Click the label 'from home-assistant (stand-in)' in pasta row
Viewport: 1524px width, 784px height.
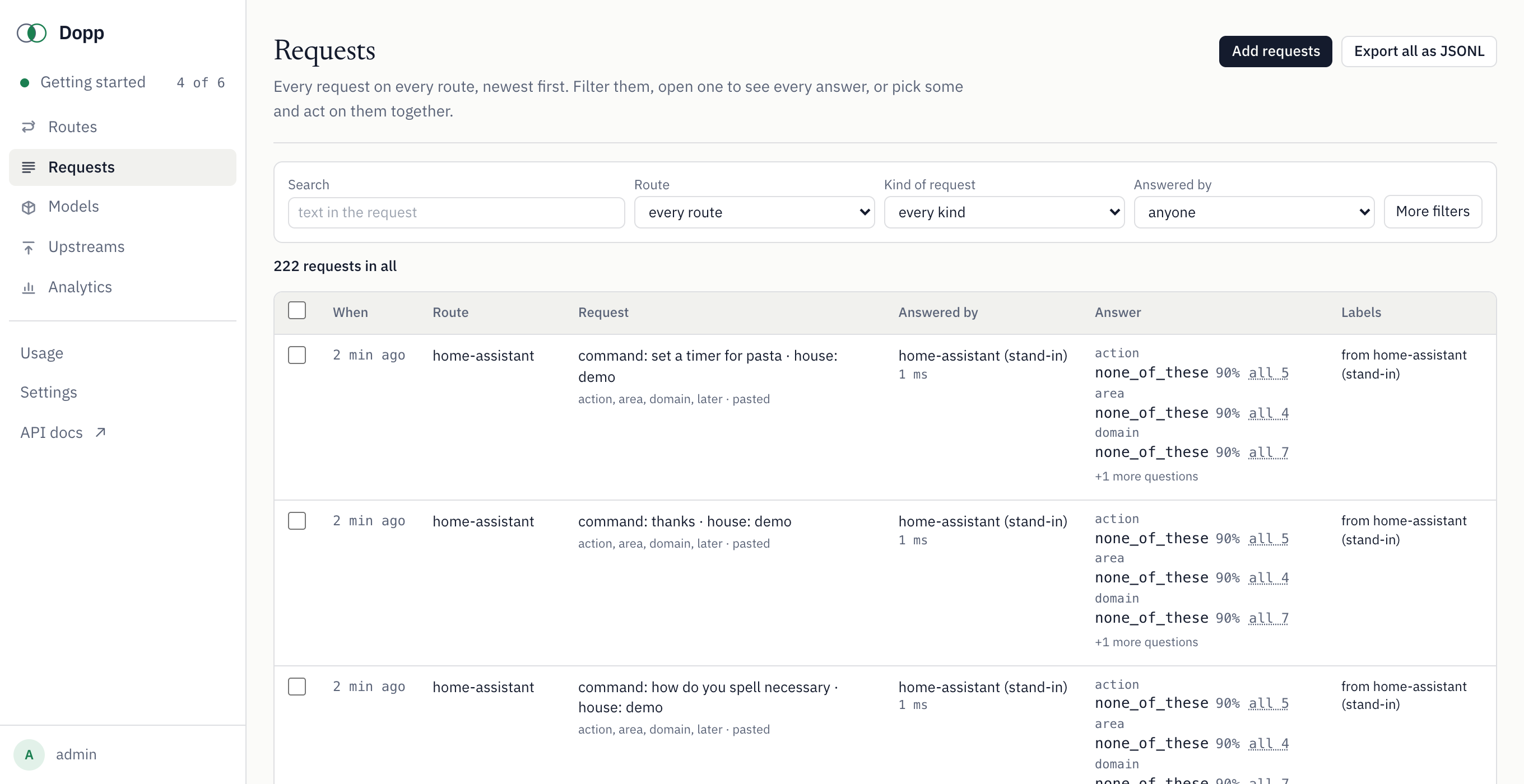pos(1404,364)
